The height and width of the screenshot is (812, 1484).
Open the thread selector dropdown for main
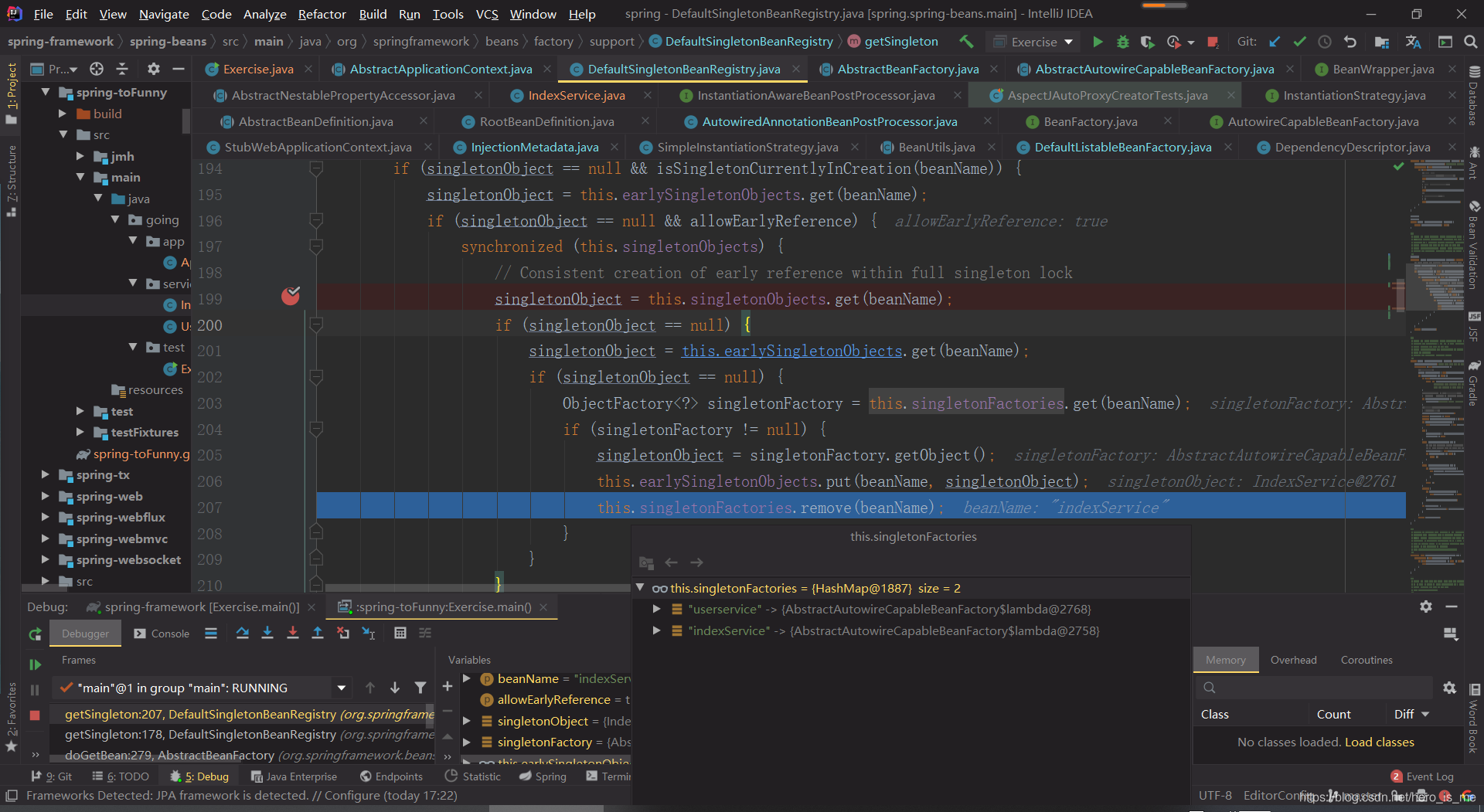(x=342, y=688)
